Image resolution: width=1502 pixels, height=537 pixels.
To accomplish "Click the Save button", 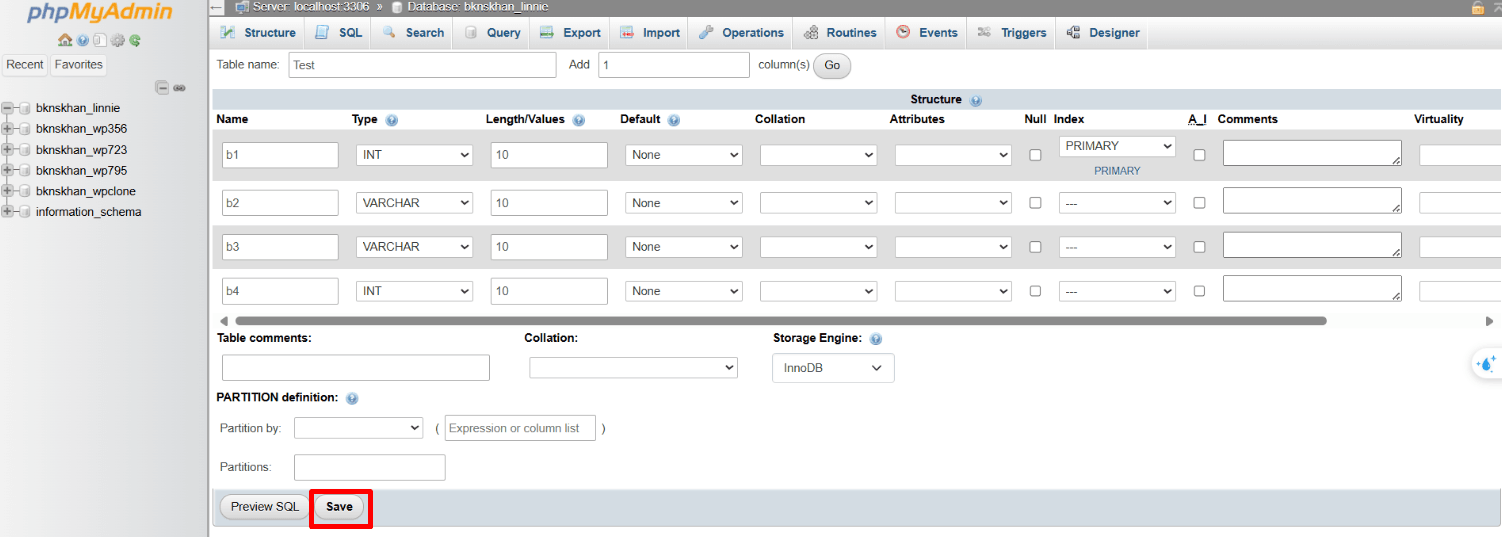I will (x=340, y=507).
